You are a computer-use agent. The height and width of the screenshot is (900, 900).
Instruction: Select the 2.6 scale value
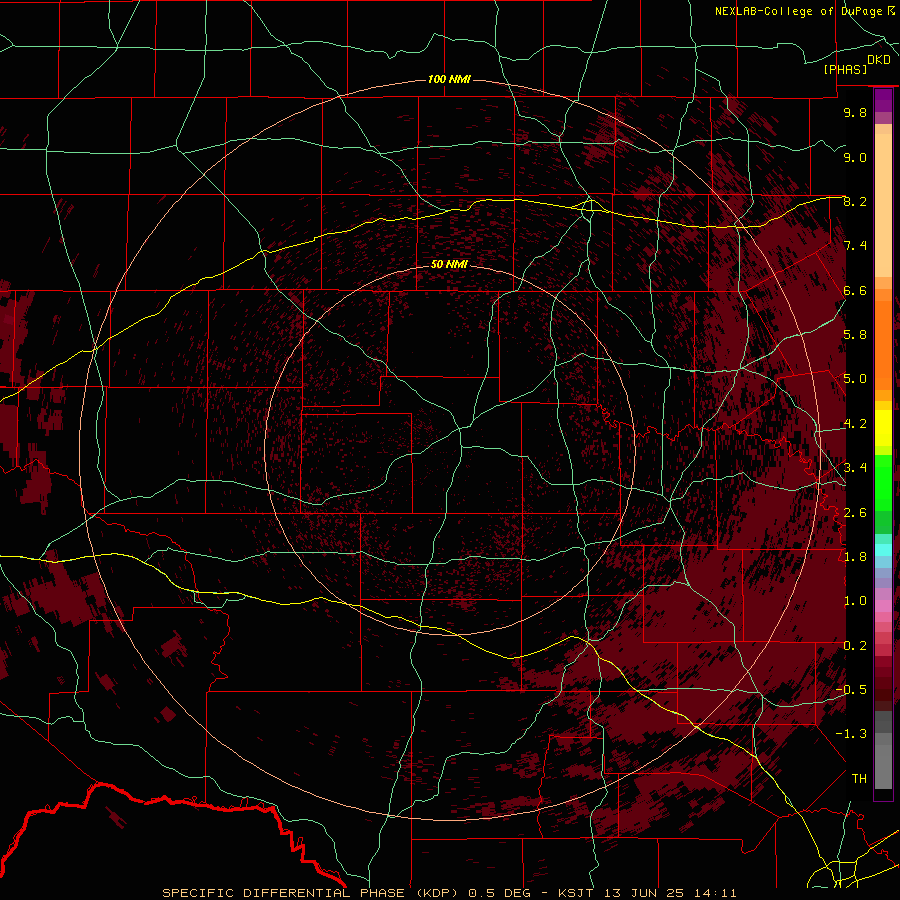tap(855, 513)
